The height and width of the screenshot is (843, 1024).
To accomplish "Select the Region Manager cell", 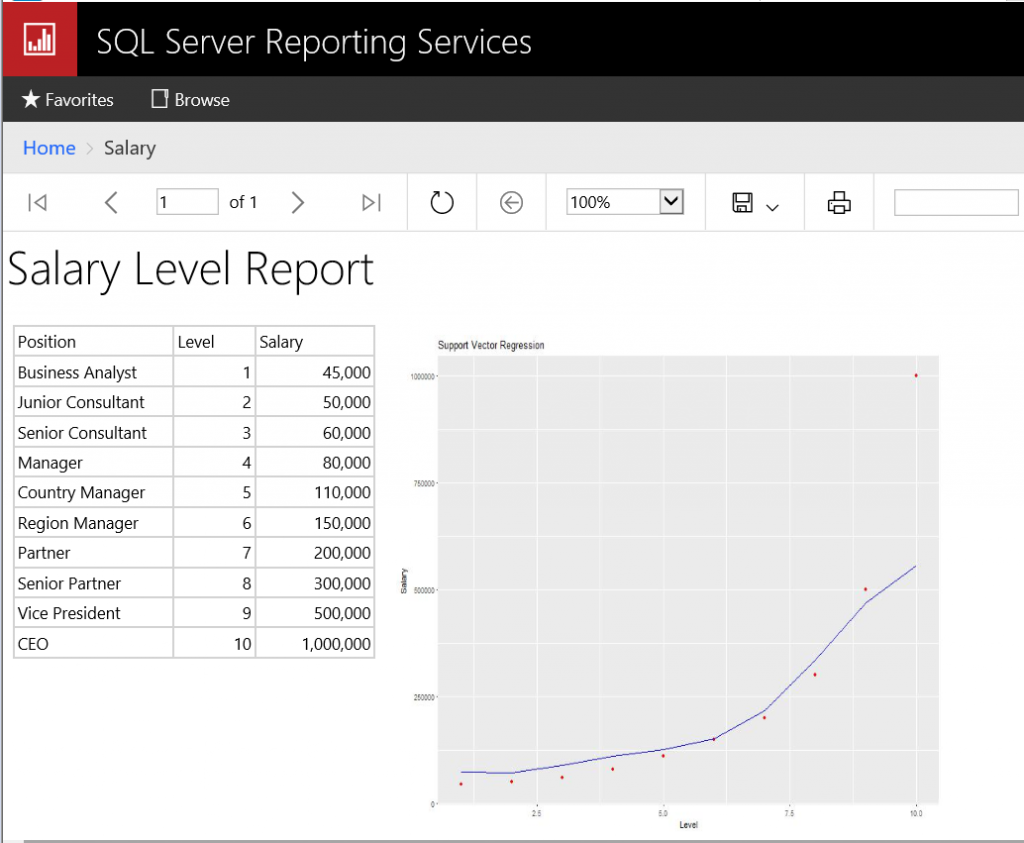I will coord(93,523).
